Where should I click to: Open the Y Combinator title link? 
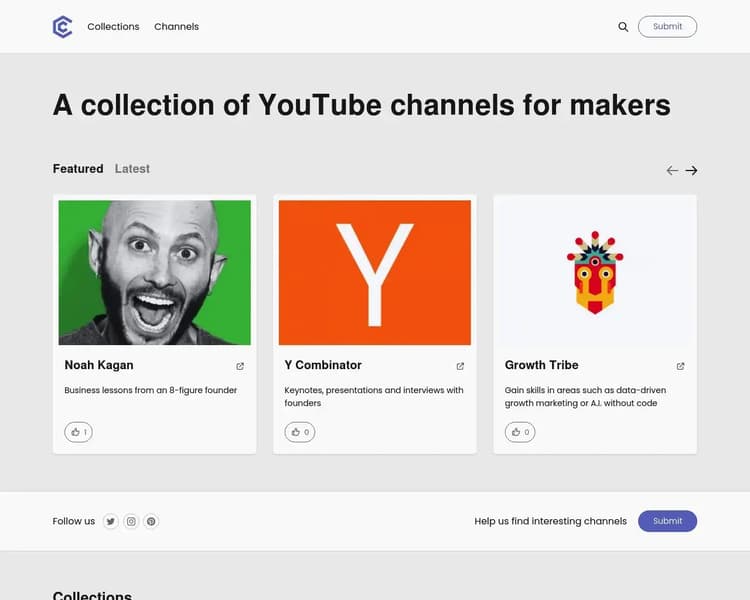(x=323, y=365)
